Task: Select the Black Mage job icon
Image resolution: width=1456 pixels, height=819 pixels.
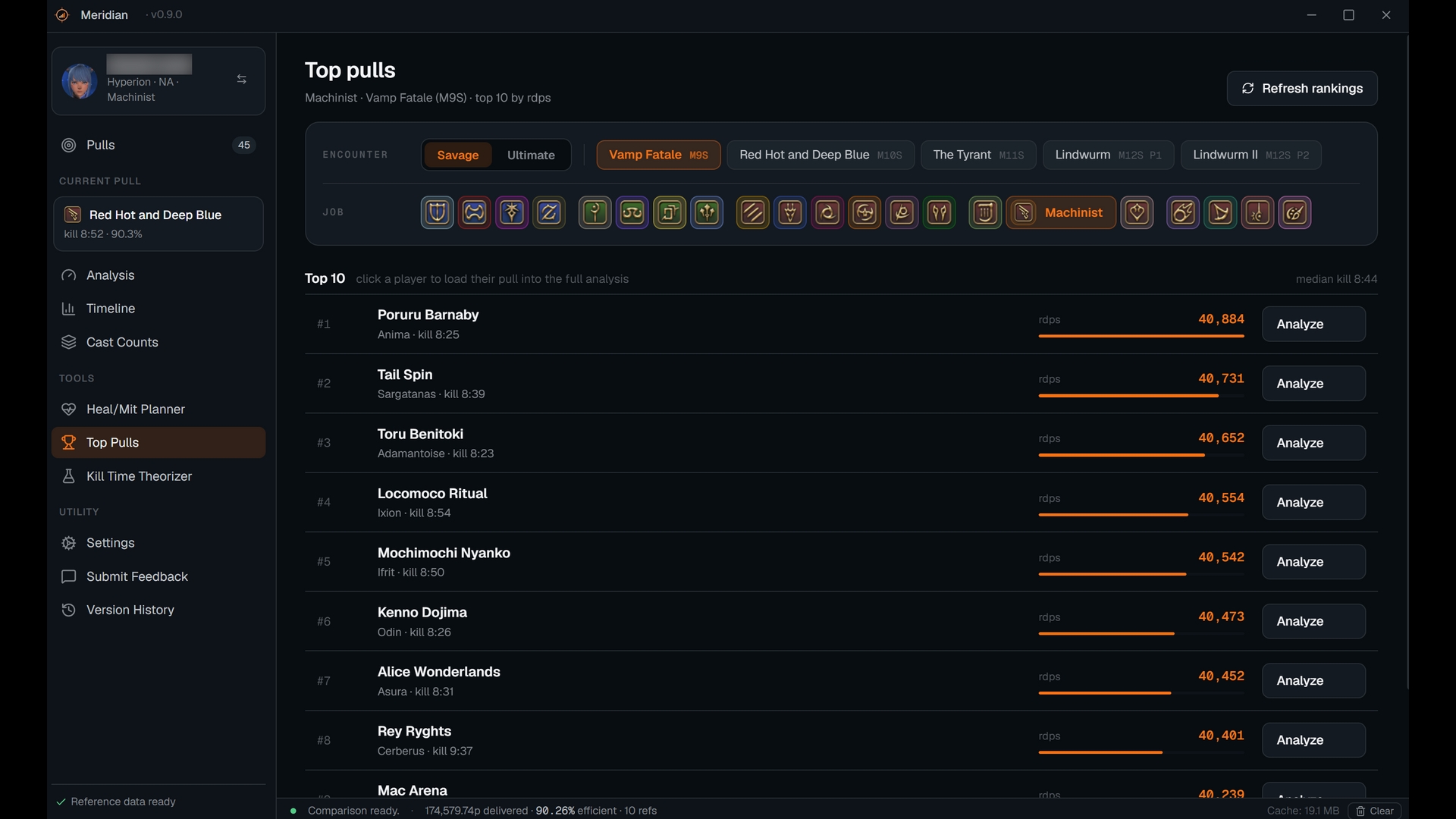Action: point(1183,212)
